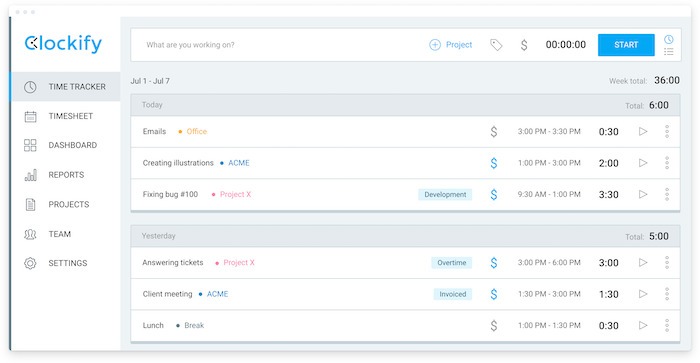Image resolution: width=700 pixels, height=363 pixels.
Task: Open more options for Client meeting entry
Action: [x=667, y=294]
